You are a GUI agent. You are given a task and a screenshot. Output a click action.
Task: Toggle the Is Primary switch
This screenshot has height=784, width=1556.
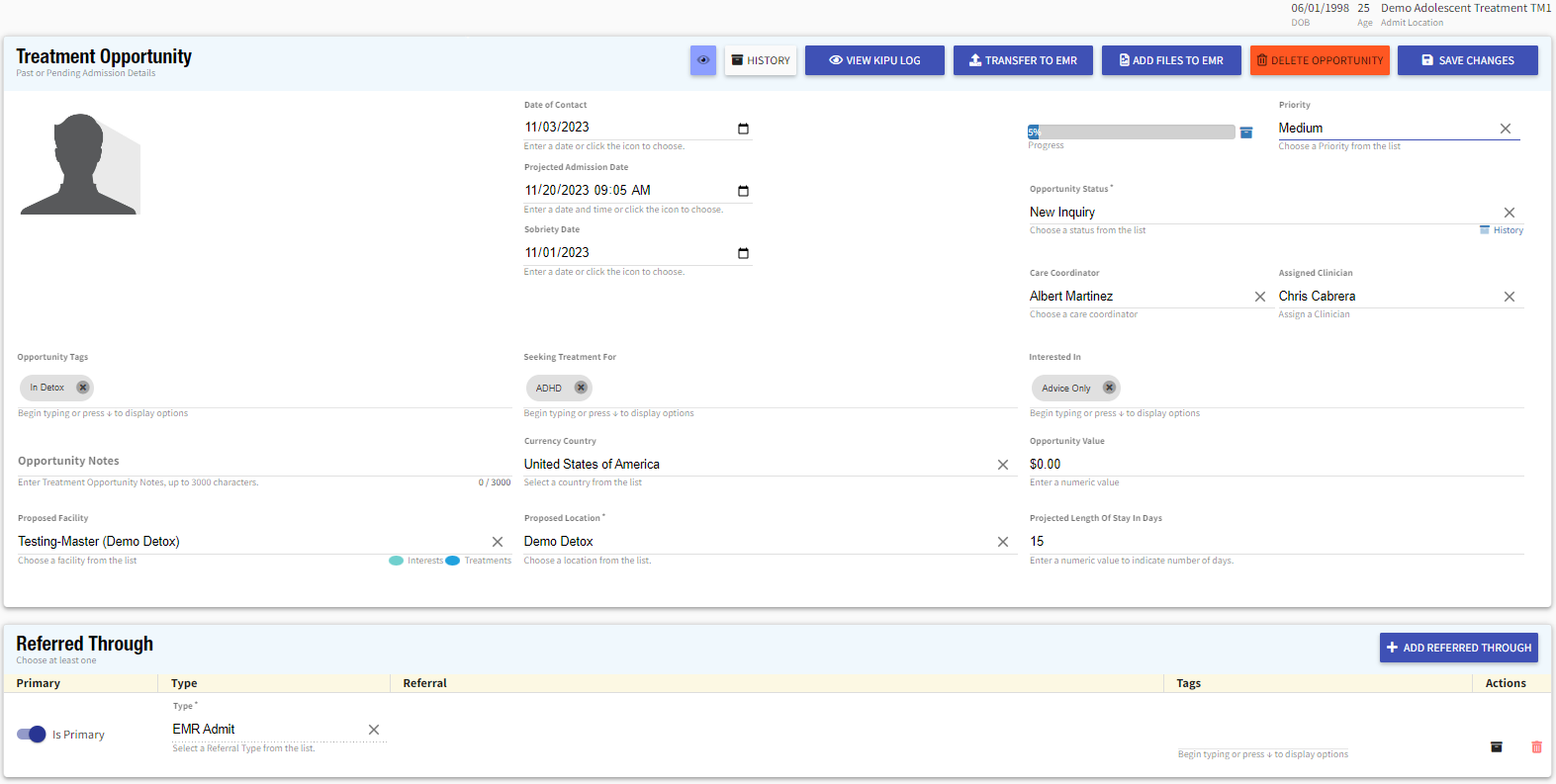point(32,735)
